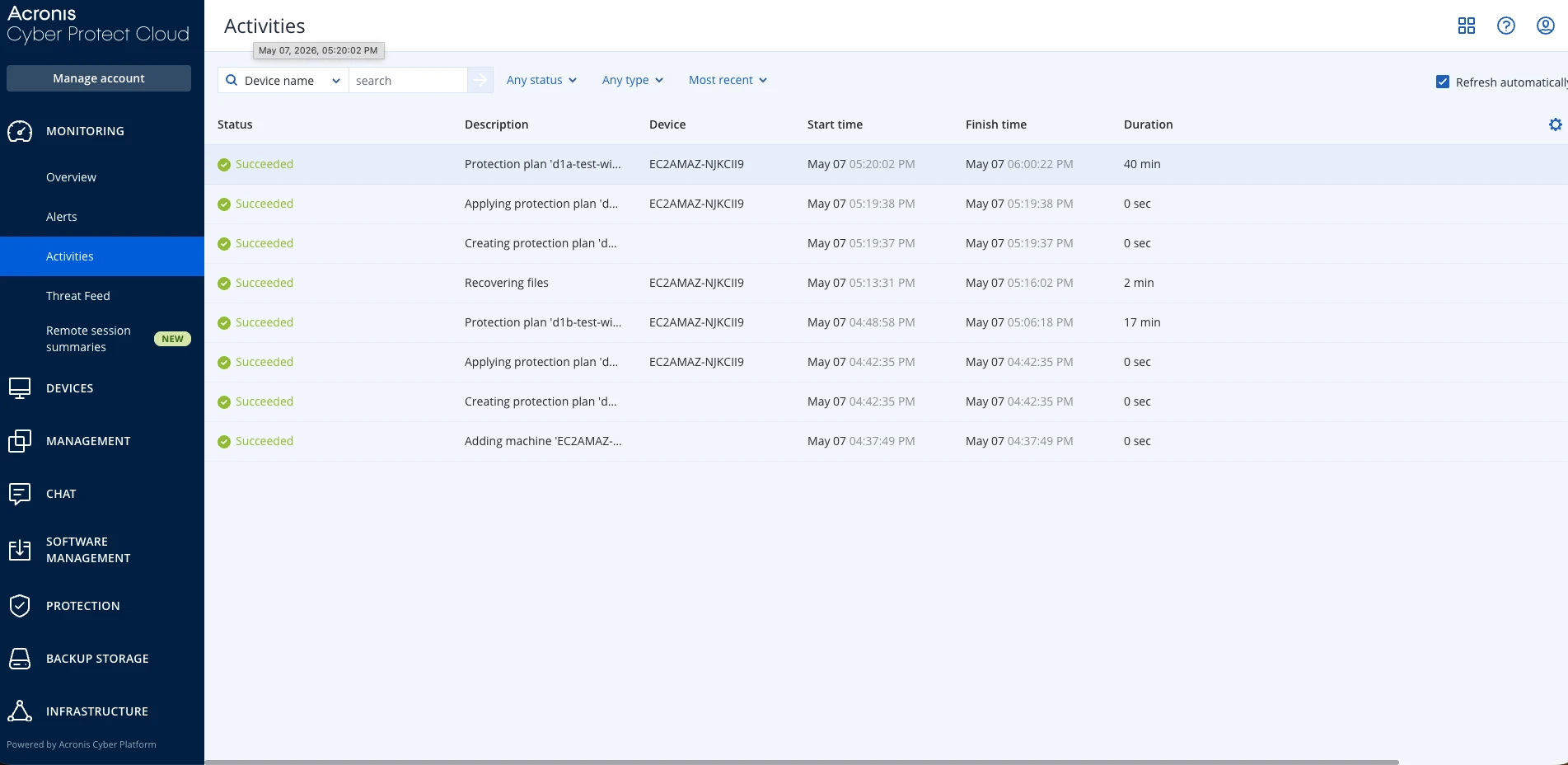Click the Description column header
The image size is (1568, 765).
496,124
